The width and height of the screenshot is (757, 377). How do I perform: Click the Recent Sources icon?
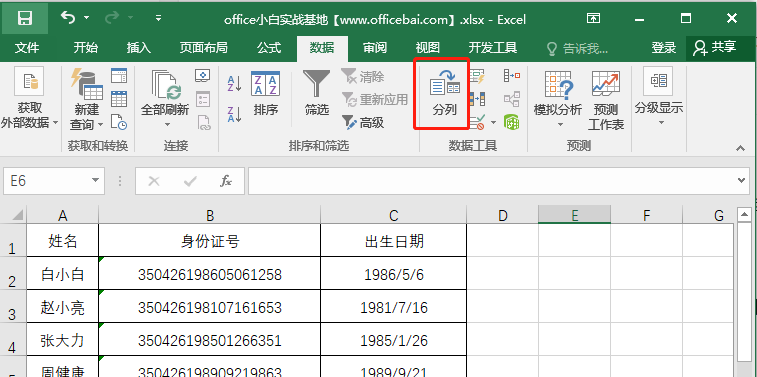[119, 122]
